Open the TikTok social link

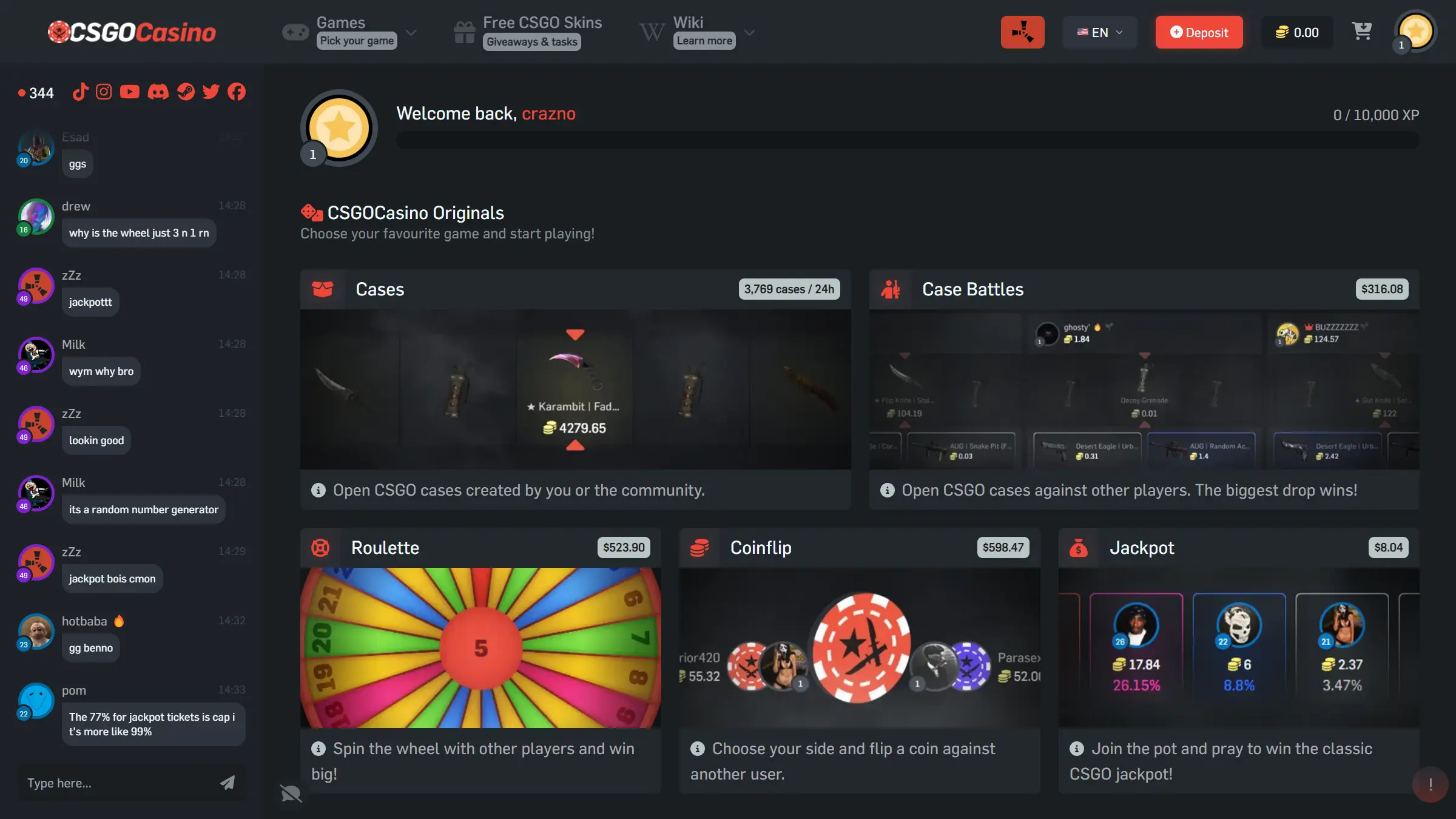[x=80, y=92]
